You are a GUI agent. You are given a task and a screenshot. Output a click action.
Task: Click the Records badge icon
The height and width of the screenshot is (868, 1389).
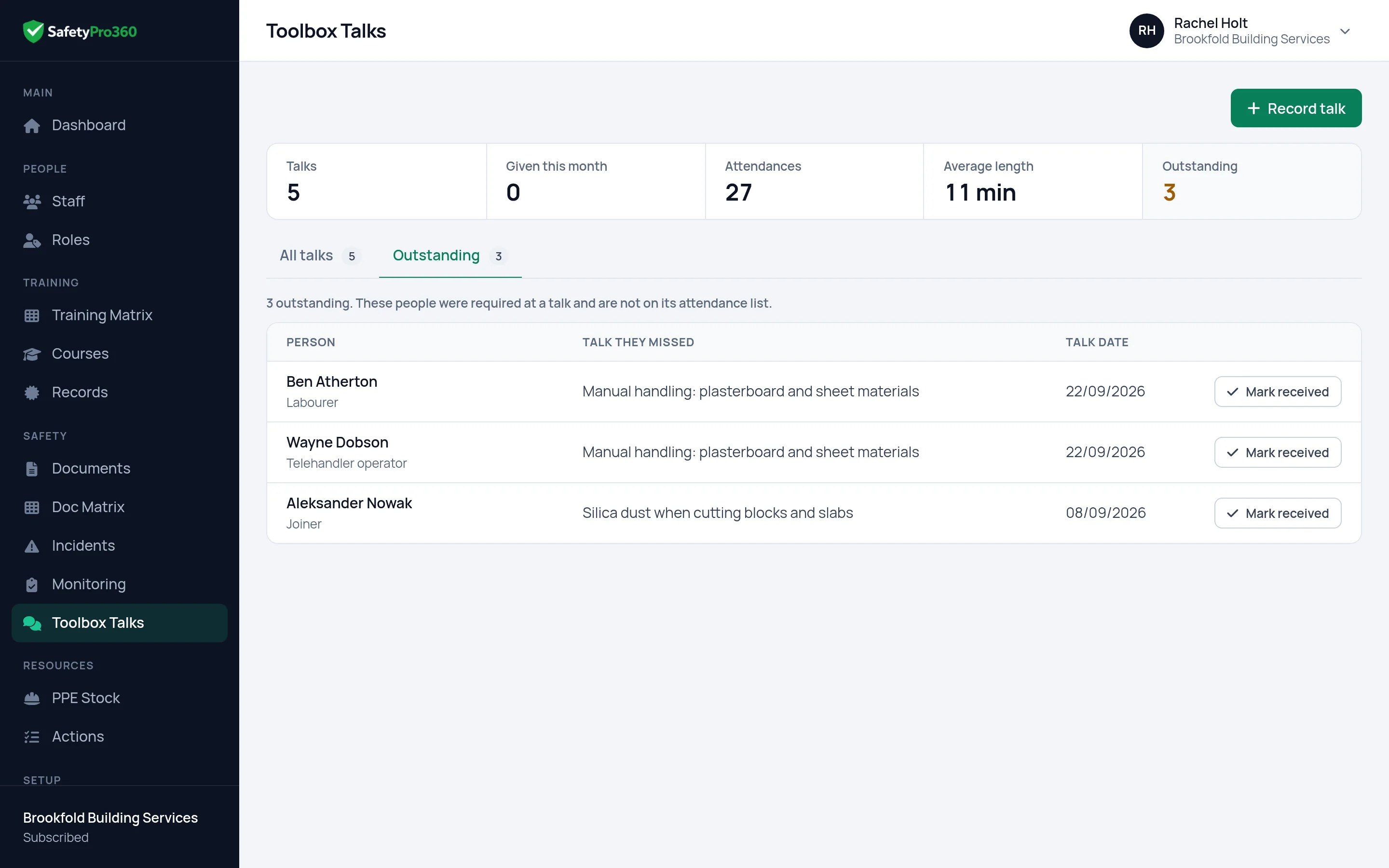[32, 393]
